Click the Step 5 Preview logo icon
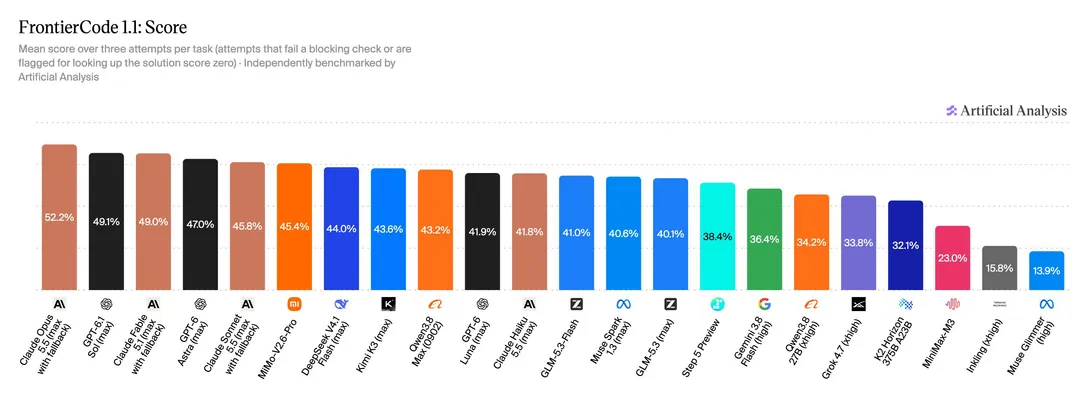Screen dimensions: 1080x396 717,304
